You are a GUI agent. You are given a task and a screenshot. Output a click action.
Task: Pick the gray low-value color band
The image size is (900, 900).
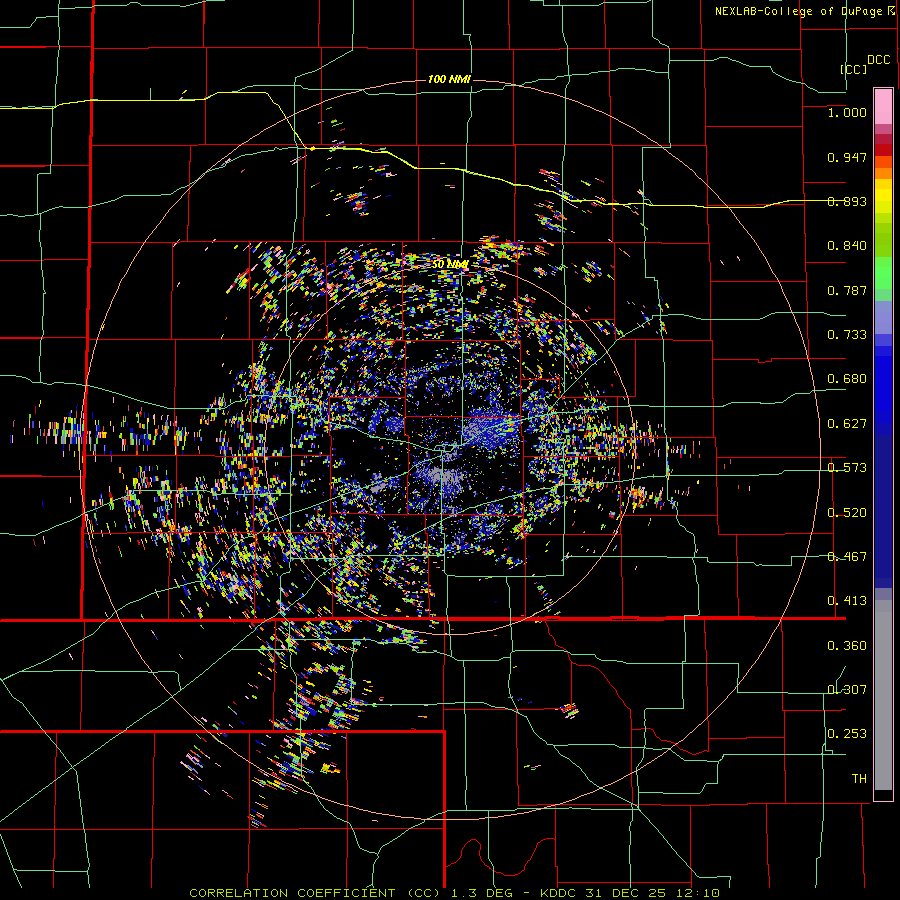[x=883, y=695]
